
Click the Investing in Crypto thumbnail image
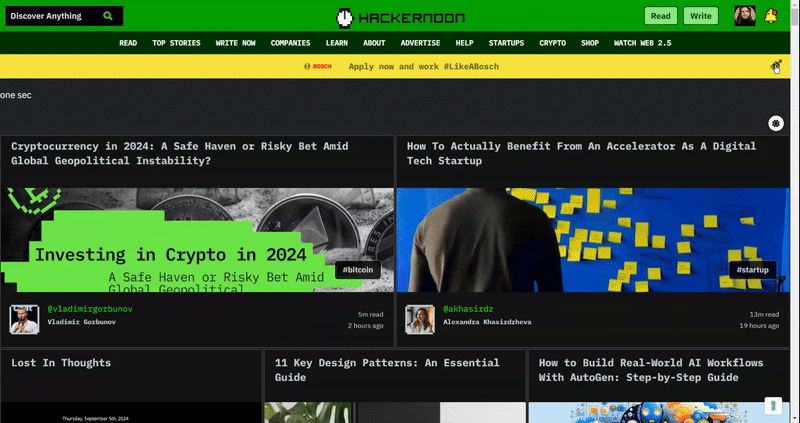[197, 240]
